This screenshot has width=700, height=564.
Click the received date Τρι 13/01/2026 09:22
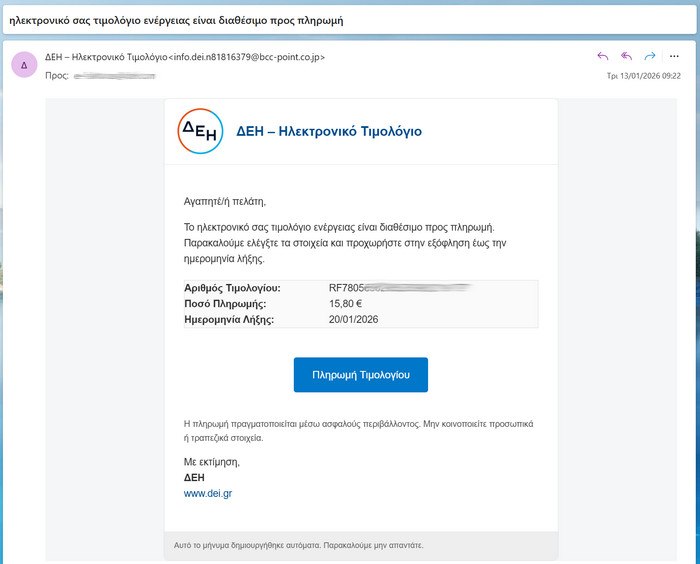click(643, 75)
